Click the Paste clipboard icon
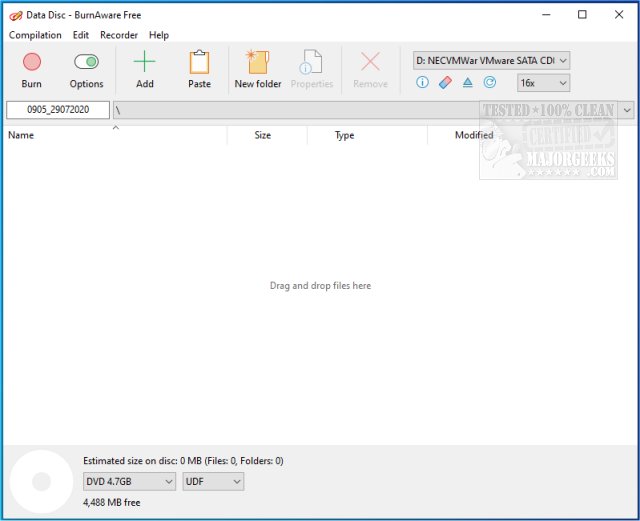 pyautogui.click(x=199, y=62)
